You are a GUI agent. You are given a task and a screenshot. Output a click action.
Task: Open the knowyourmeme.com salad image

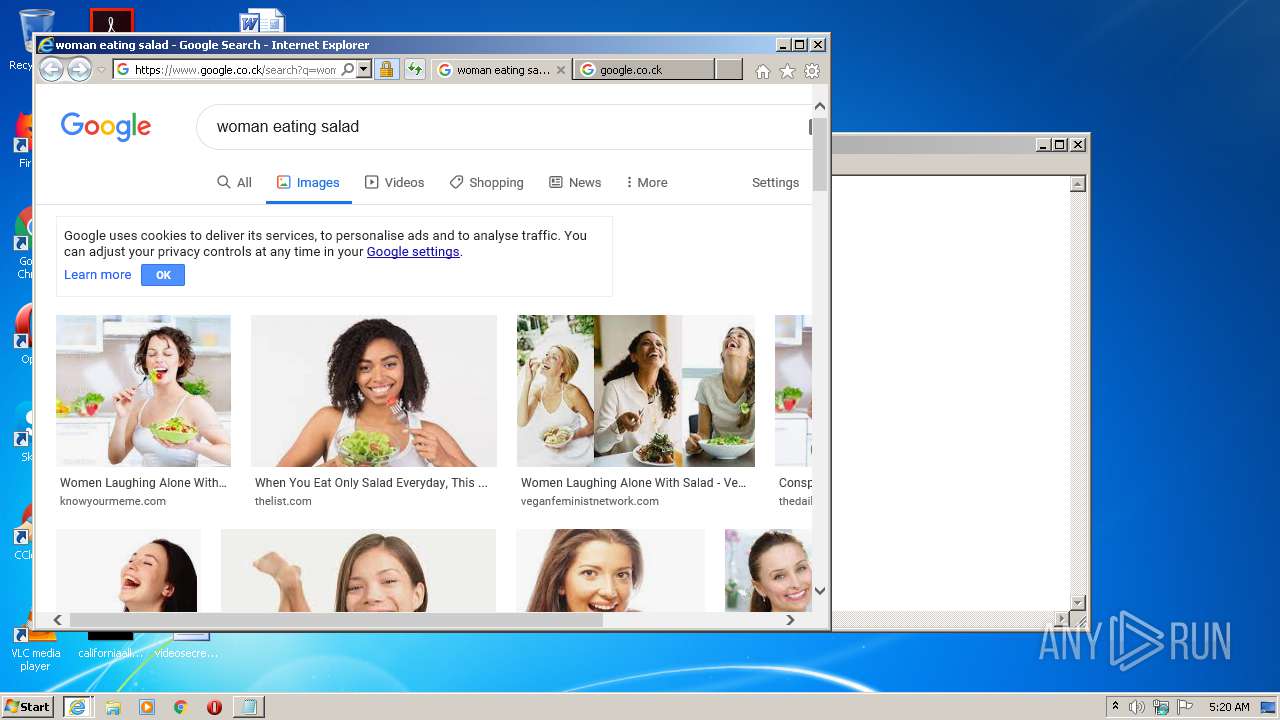pos(143,391)
